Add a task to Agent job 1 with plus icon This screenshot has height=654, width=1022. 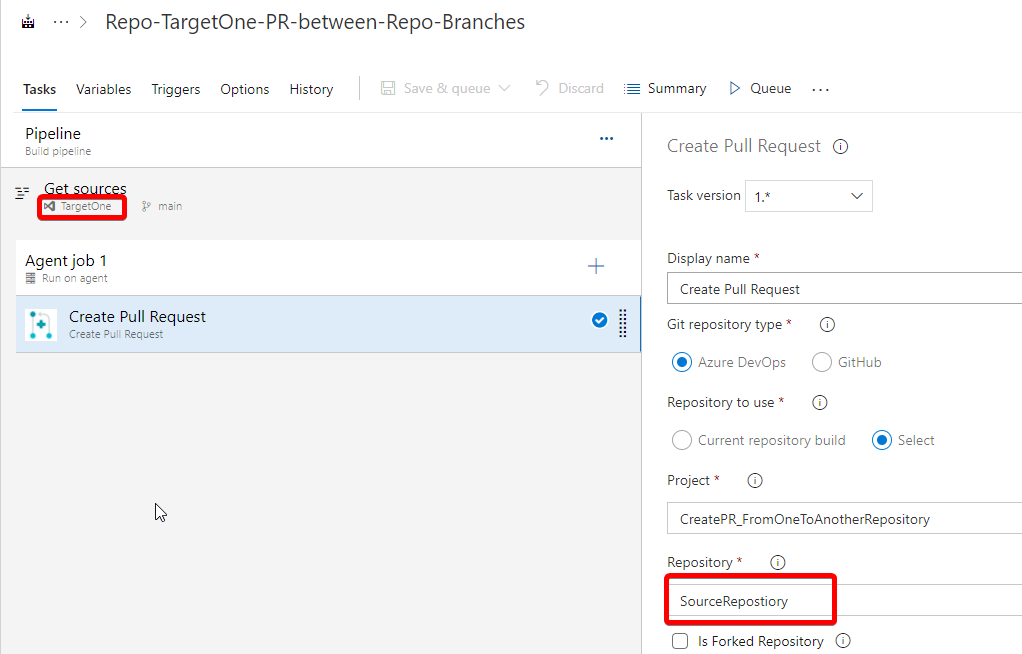[x=596, y=266]
